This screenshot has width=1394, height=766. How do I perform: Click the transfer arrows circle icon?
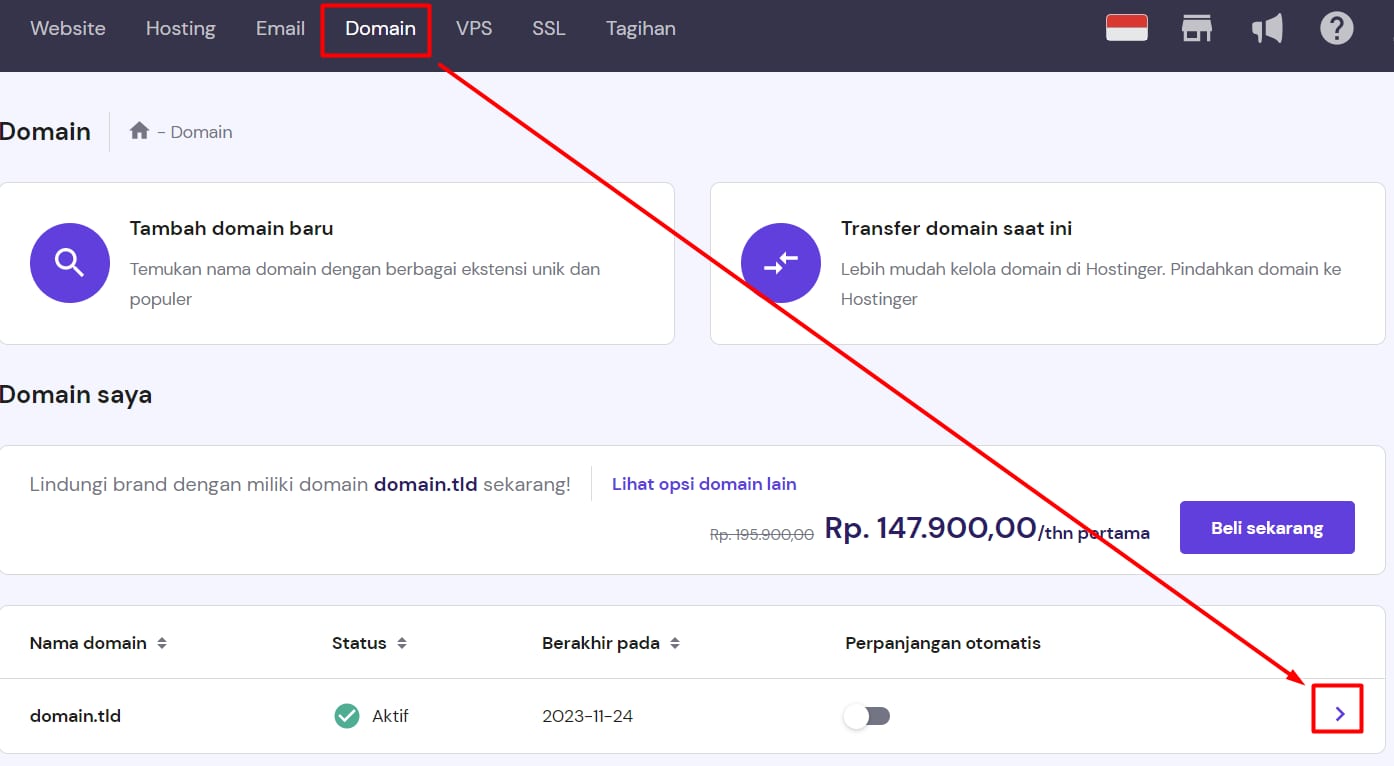click(x=780, y=263)
